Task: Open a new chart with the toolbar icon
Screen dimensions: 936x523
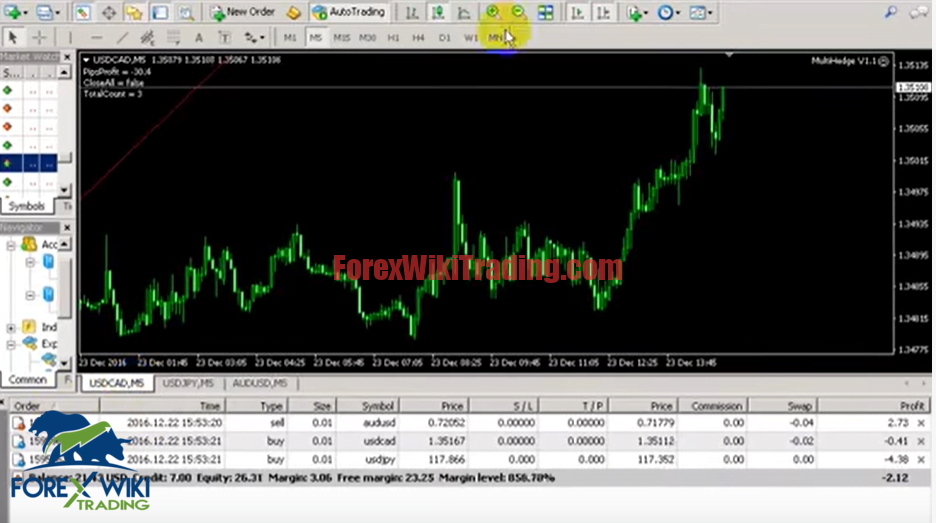Action: pos(11,12)
